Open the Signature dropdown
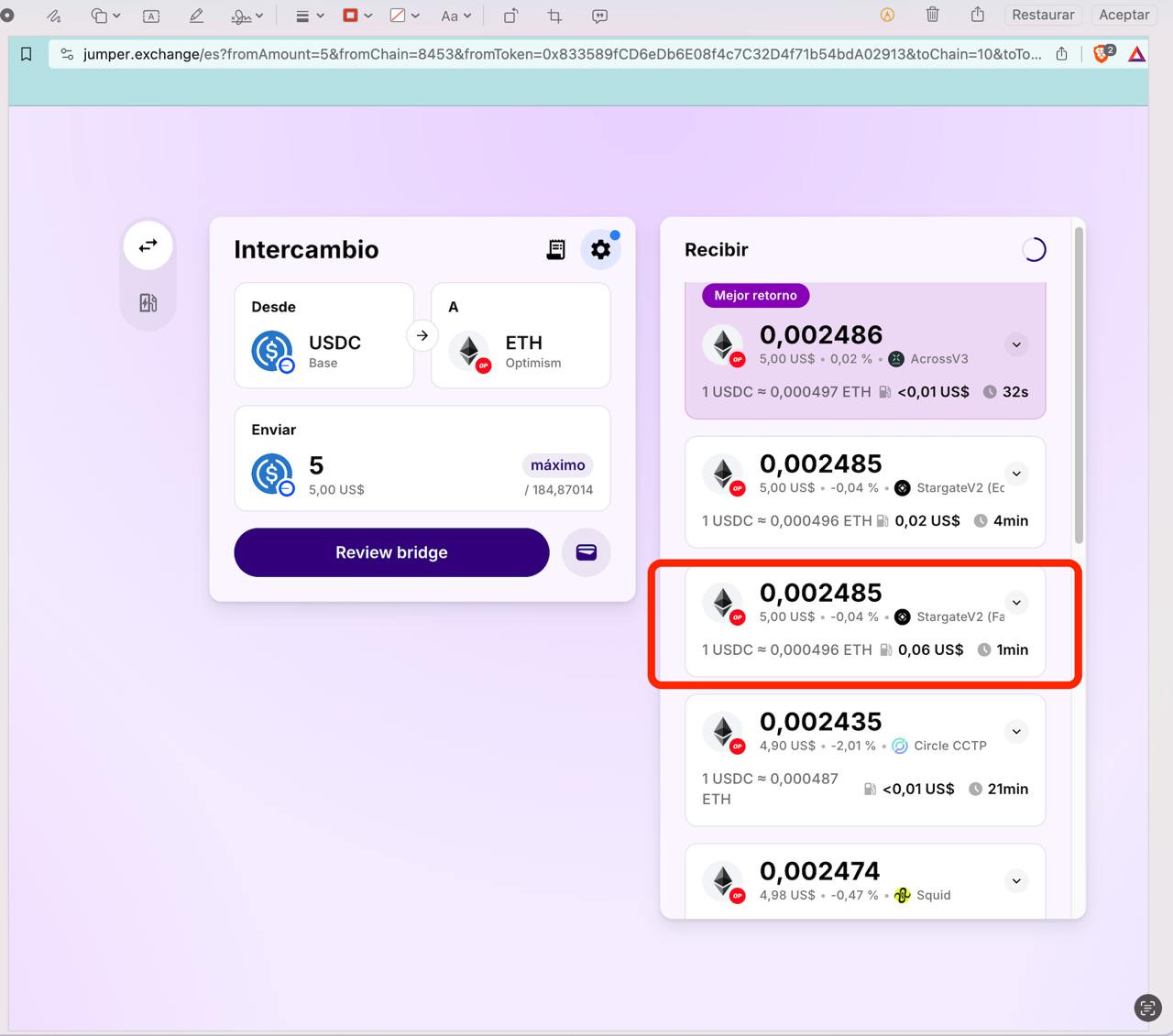 pyautogui.click(x=247, y=16)
